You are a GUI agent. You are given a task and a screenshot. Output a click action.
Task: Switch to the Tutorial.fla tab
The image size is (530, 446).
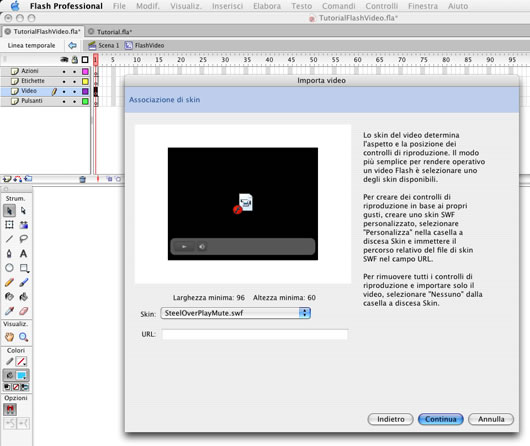[111, 32]
